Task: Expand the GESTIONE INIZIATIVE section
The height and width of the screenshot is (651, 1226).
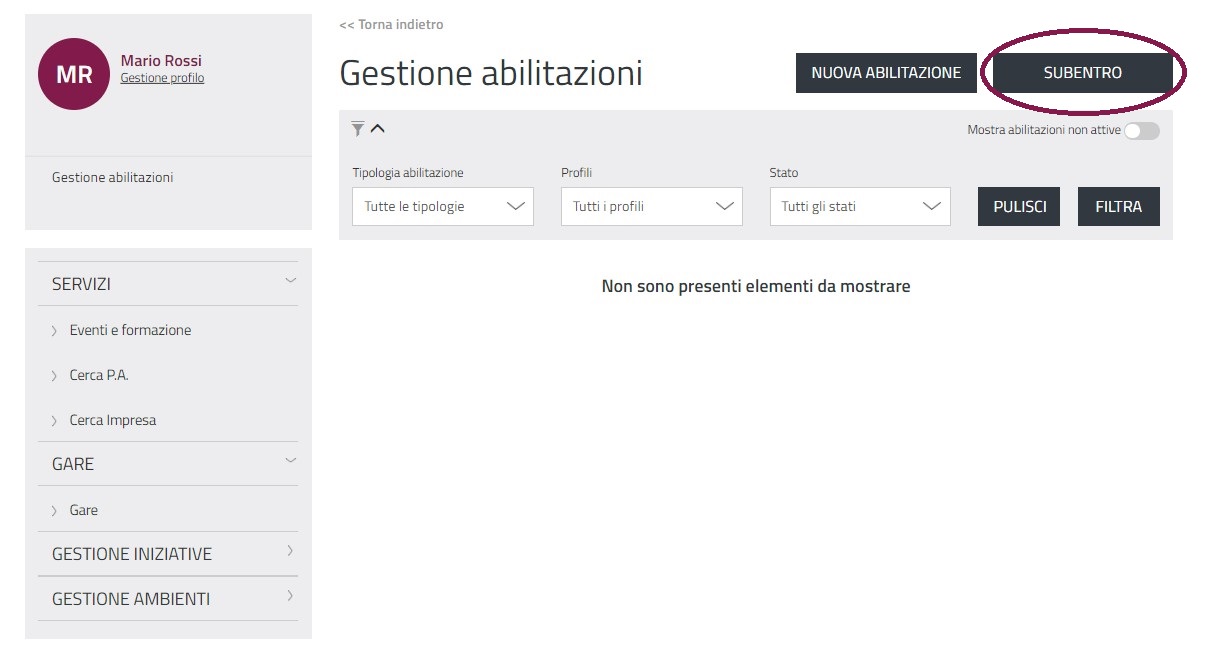Action: coord(290,550)
